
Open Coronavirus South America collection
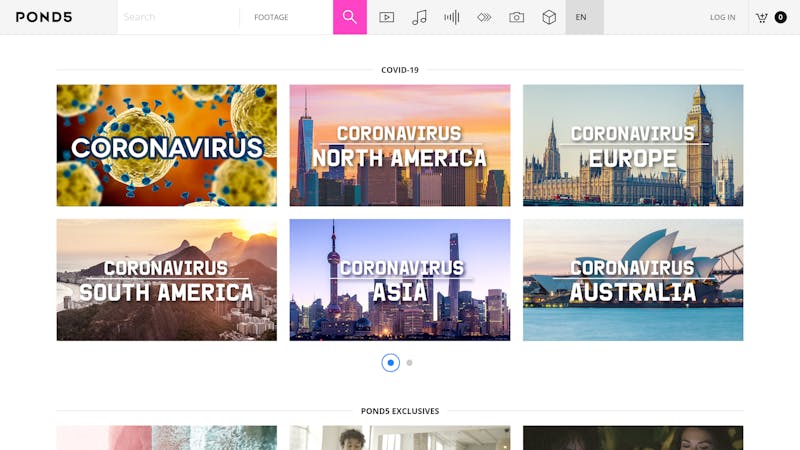tap(167, 280)
